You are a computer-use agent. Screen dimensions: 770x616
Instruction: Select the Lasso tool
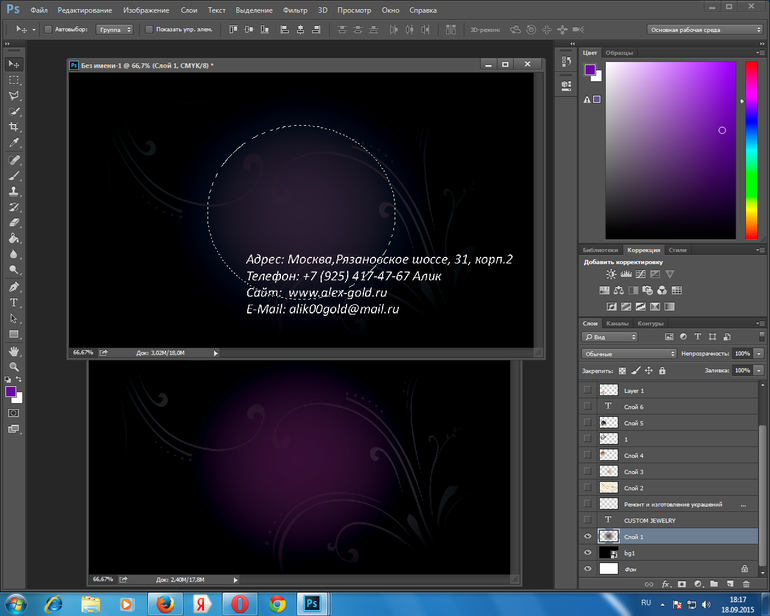pyautogui.click(x=14, y=95)
